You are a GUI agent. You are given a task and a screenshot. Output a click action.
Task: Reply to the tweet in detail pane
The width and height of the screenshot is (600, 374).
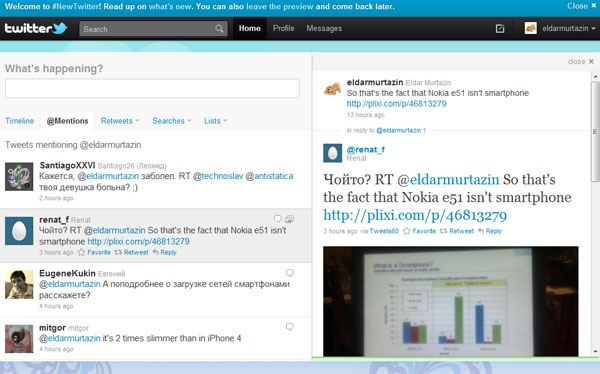tap(490, 231)
